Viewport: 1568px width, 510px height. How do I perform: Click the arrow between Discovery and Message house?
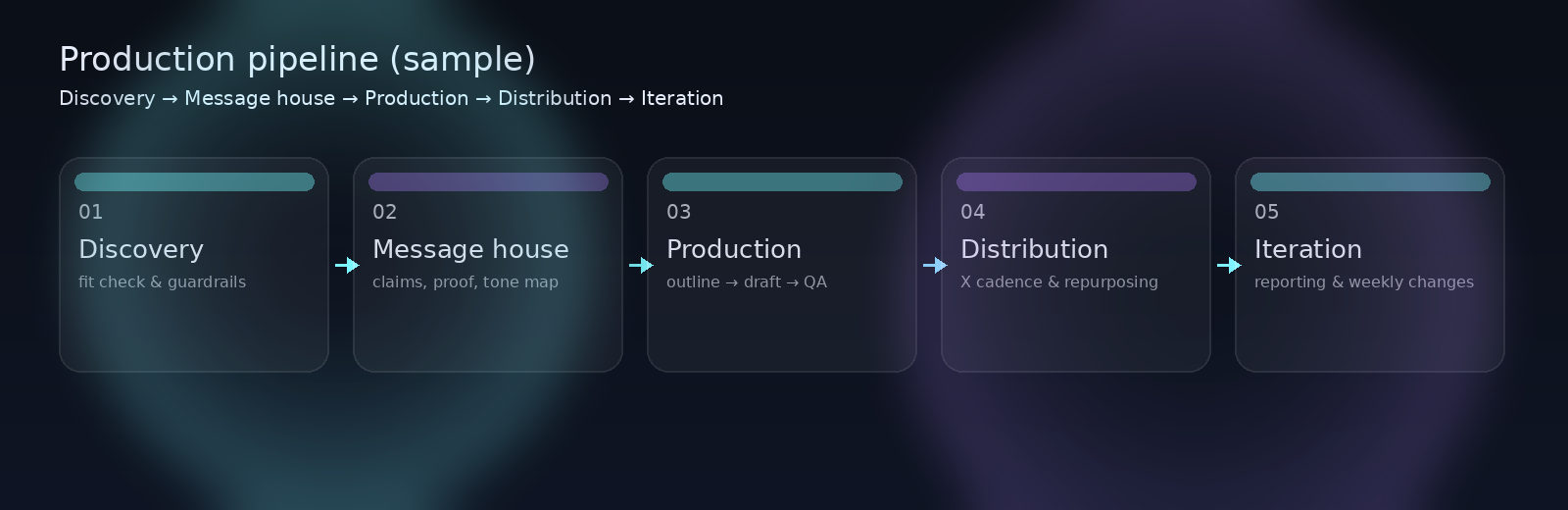click(x=347, y=265)
